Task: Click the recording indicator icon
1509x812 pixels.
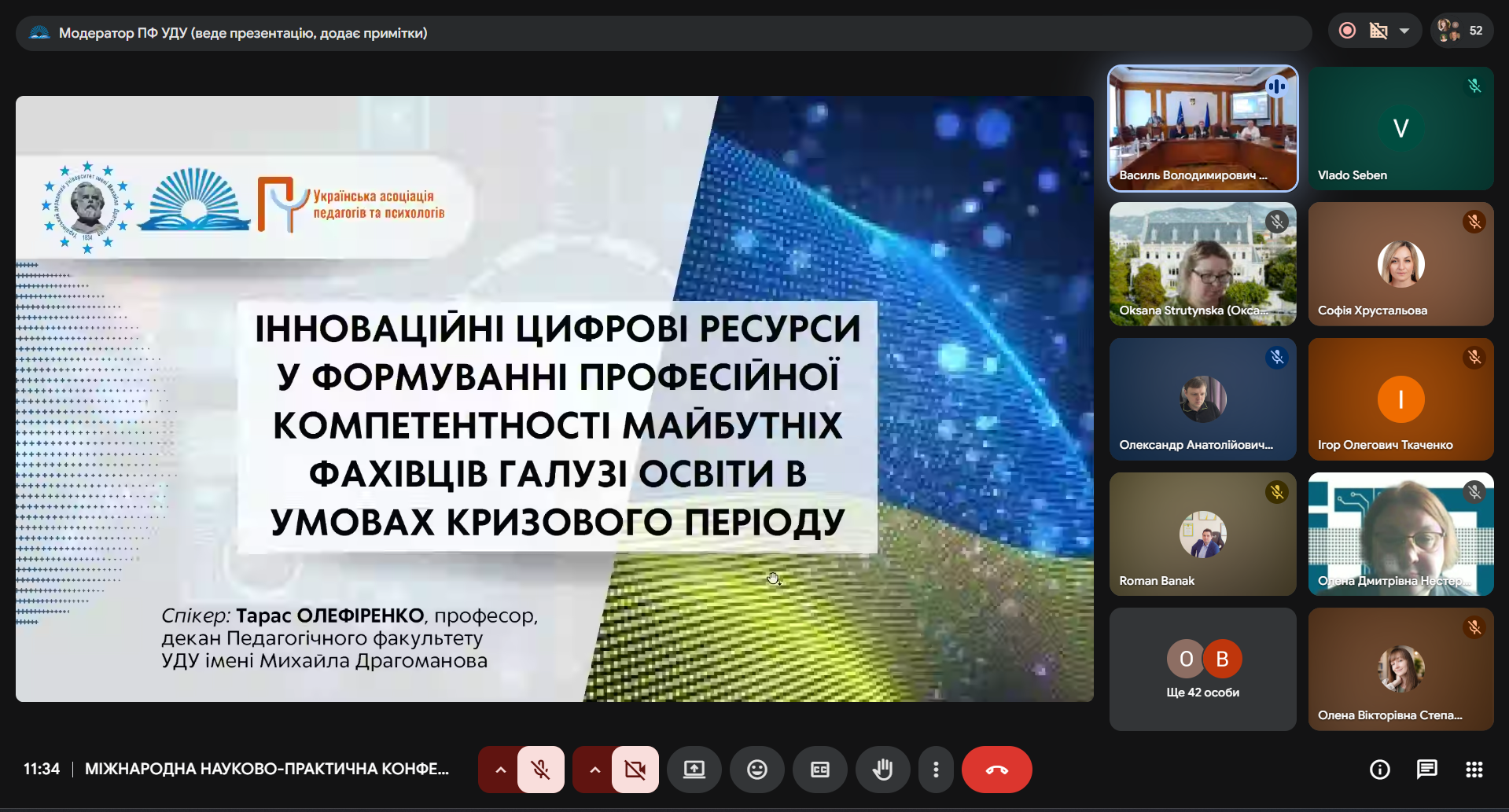Action: [x=1347, y=30]
